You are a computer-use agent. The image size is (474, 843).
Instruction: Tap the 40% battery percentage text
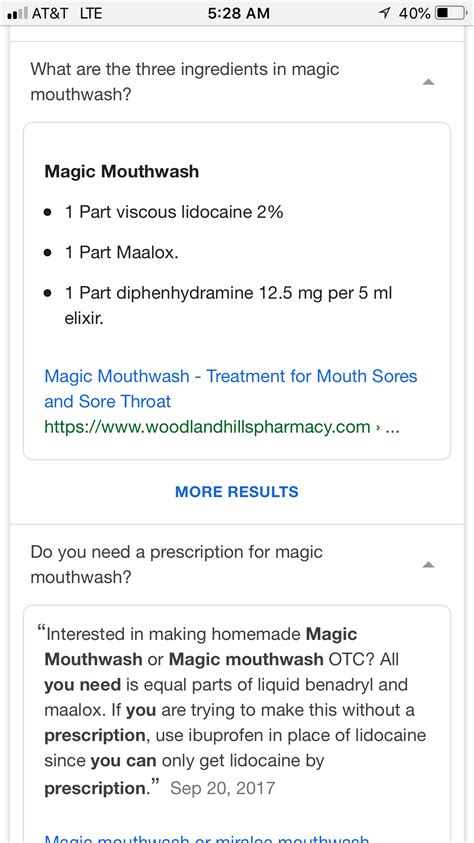point(414,13)
